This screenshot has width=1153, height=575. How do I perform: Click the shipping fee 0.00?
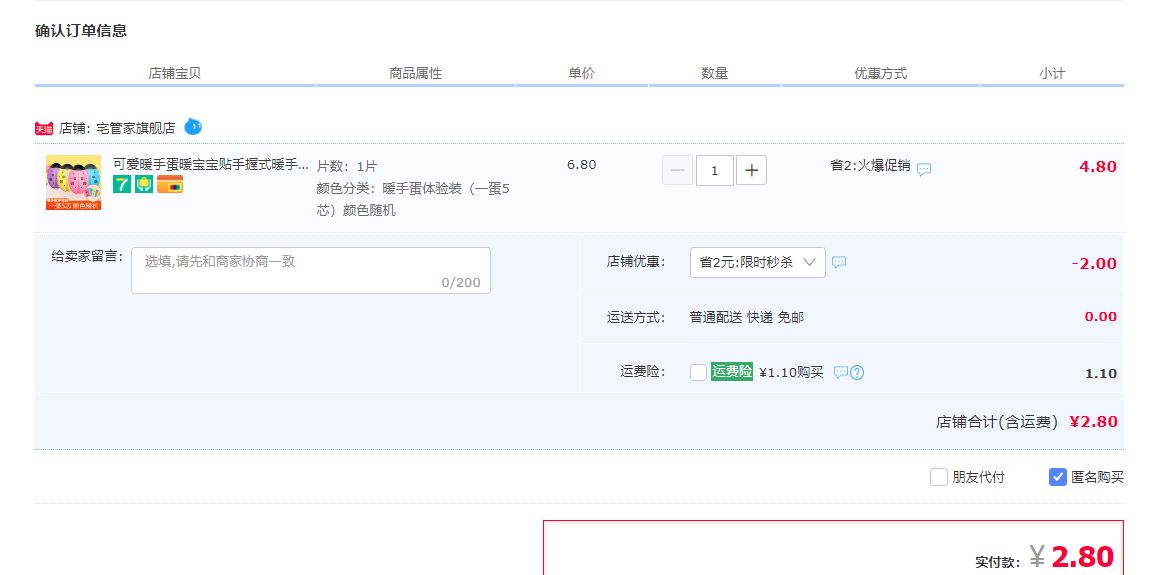[x=1101, y=317]
